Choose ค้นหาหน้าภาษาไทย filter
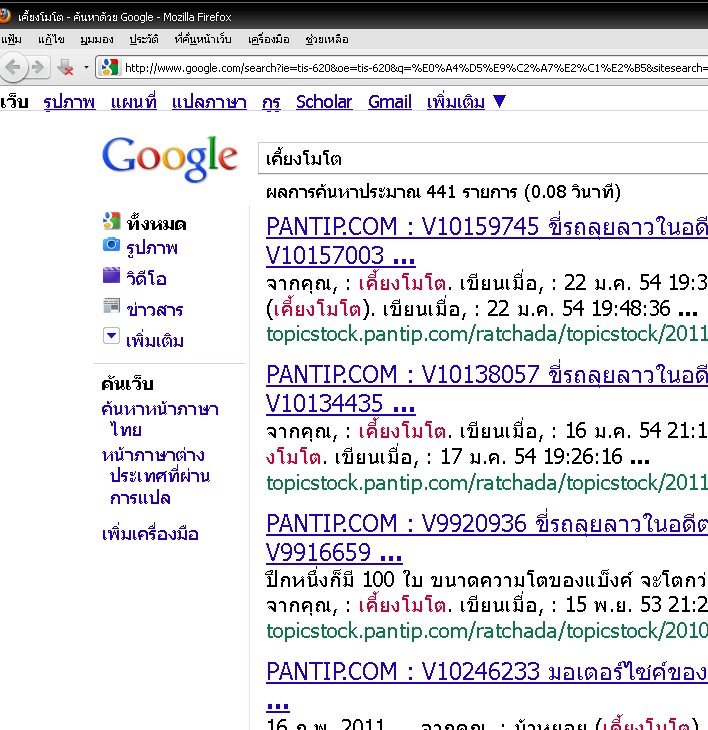 [160, 419]
